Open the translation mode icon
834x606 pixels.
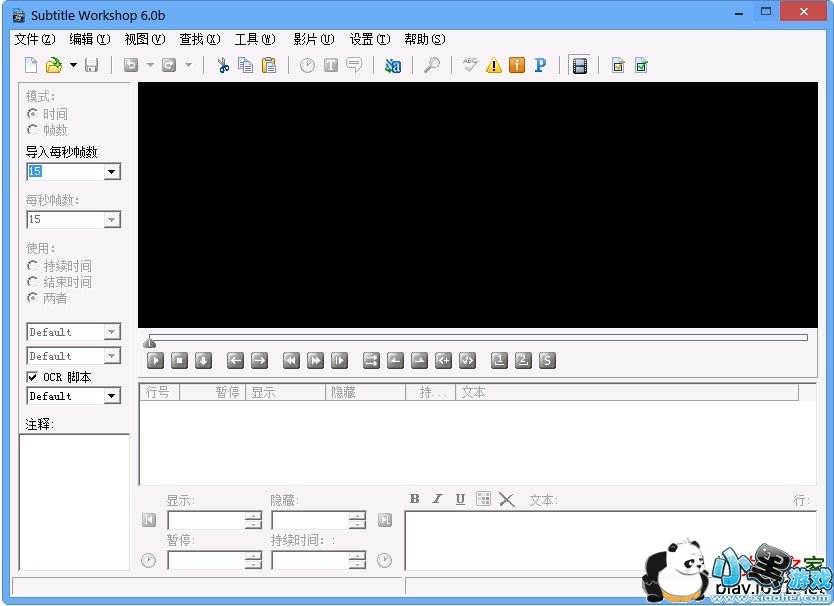[394, 64]
